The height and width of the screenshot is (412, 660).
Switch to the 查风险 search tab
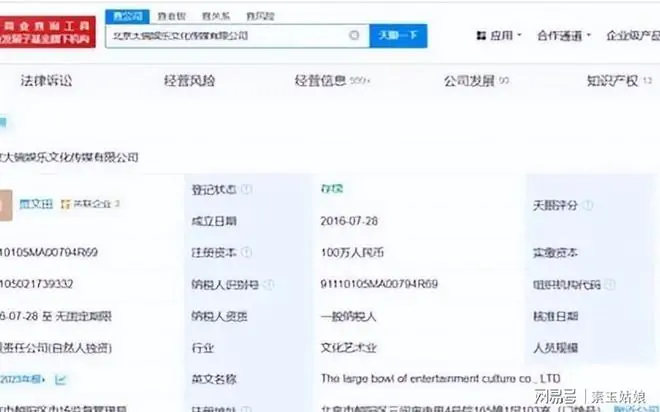click(x=260, y=16)
